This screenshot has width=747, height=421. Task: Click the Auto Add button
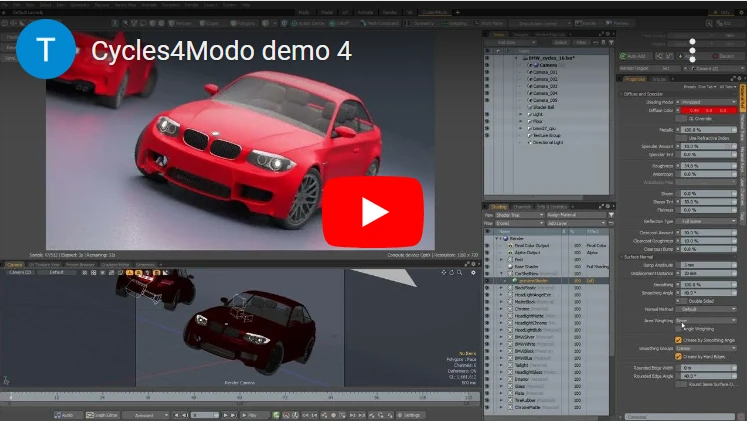[x=634, y=56]
